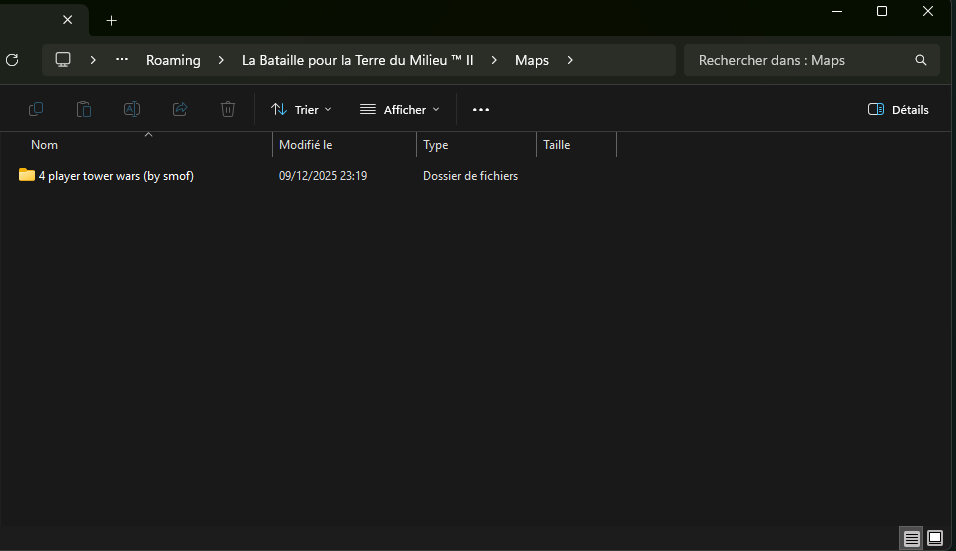Click the Delete trash bin icon
This screenshot has height=551, width=956.
pos(228,109)
